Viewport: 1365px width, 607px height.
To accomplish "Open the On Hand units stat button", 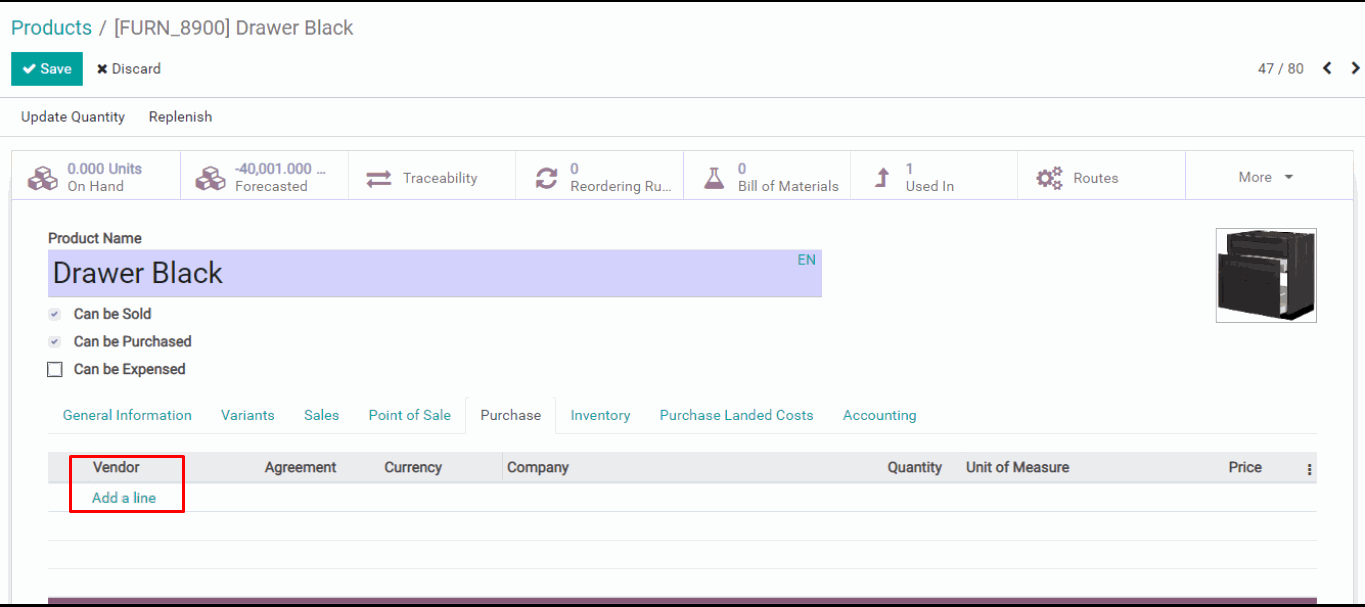I will [x=96, y=177].
